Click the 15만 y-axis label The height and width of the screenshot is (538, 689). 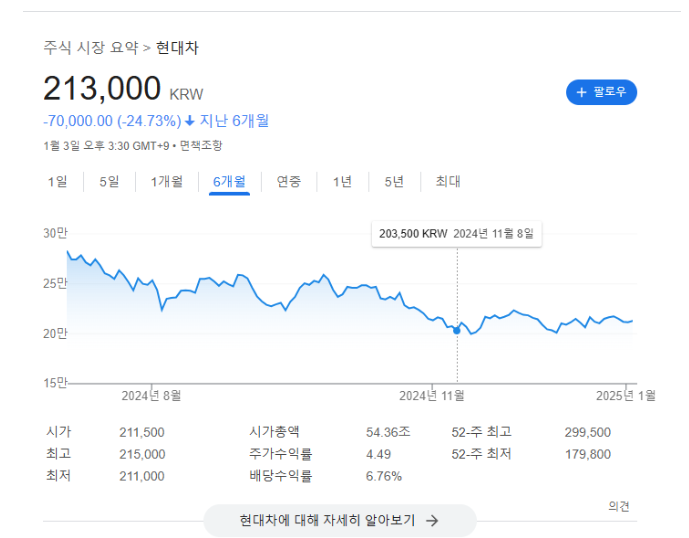[x=55, y=383]
